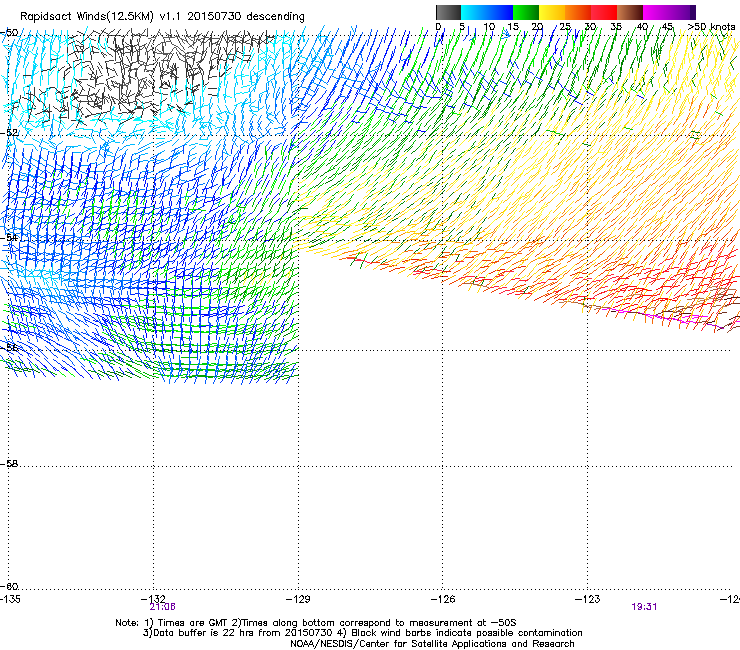Screen dimensions: 740x650
Task: Click the yellow 20-25 knots legend swatch
Action: (x=552, y=12)
